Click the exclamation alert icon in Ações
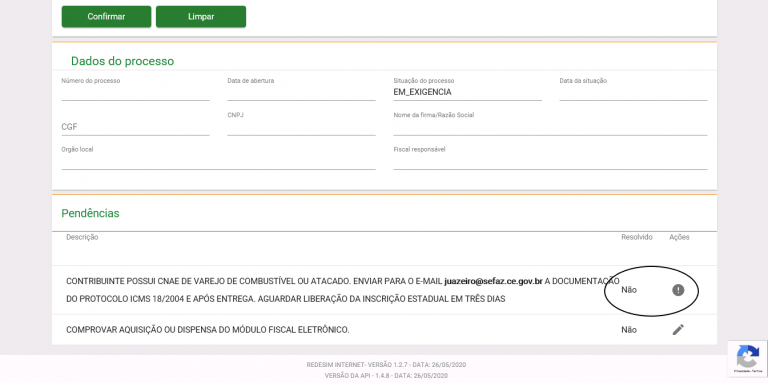The width and height of the screenshot is (768, 383). [x=678, y=290]
